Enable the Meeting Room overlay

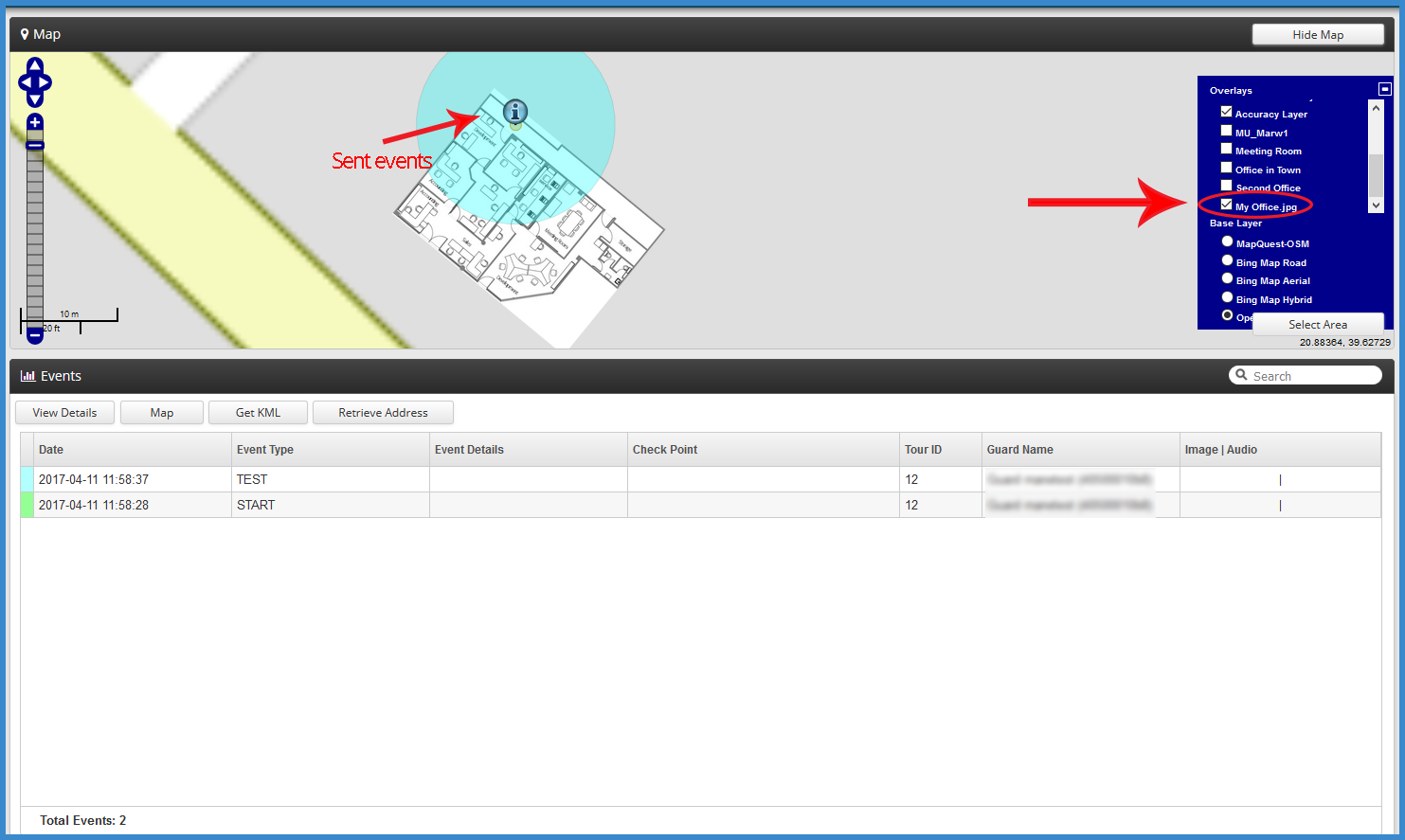pos(1226,149)
